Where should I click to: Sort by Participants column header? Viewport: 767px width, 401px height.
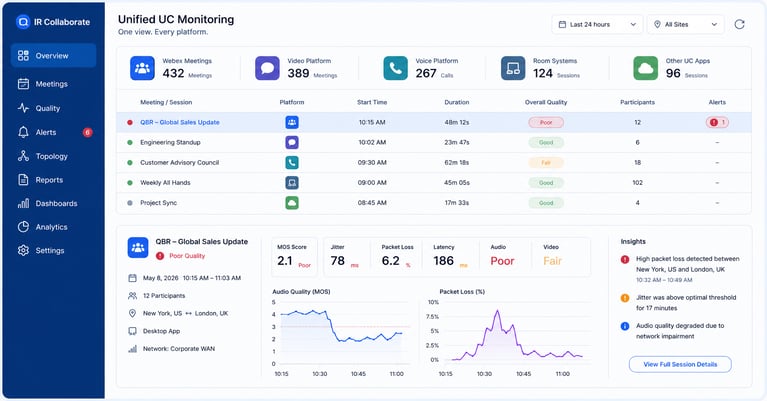(637, 102)
